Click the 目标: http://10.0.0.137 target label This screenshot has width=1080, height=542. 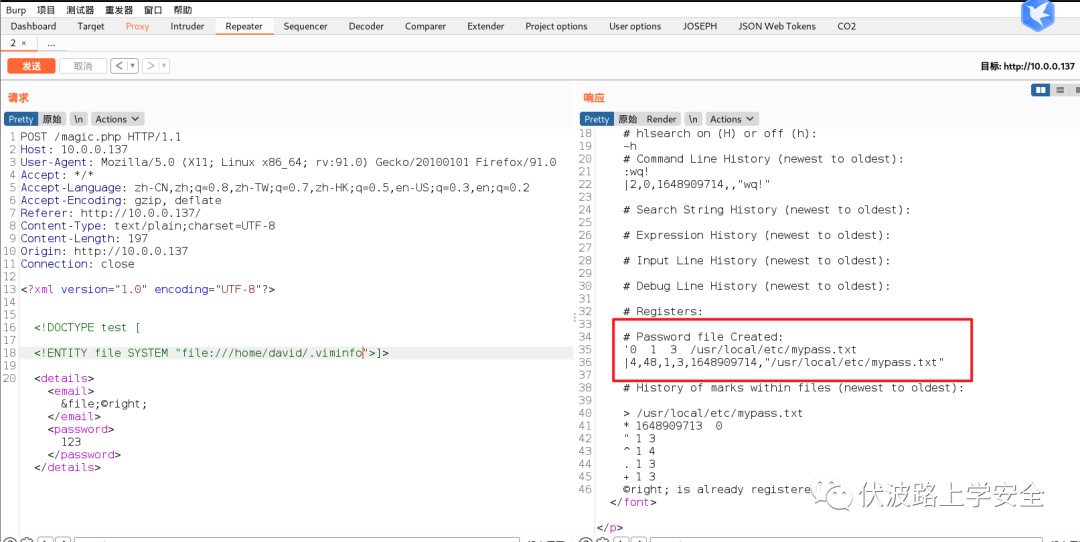[x=1027, y=66]
